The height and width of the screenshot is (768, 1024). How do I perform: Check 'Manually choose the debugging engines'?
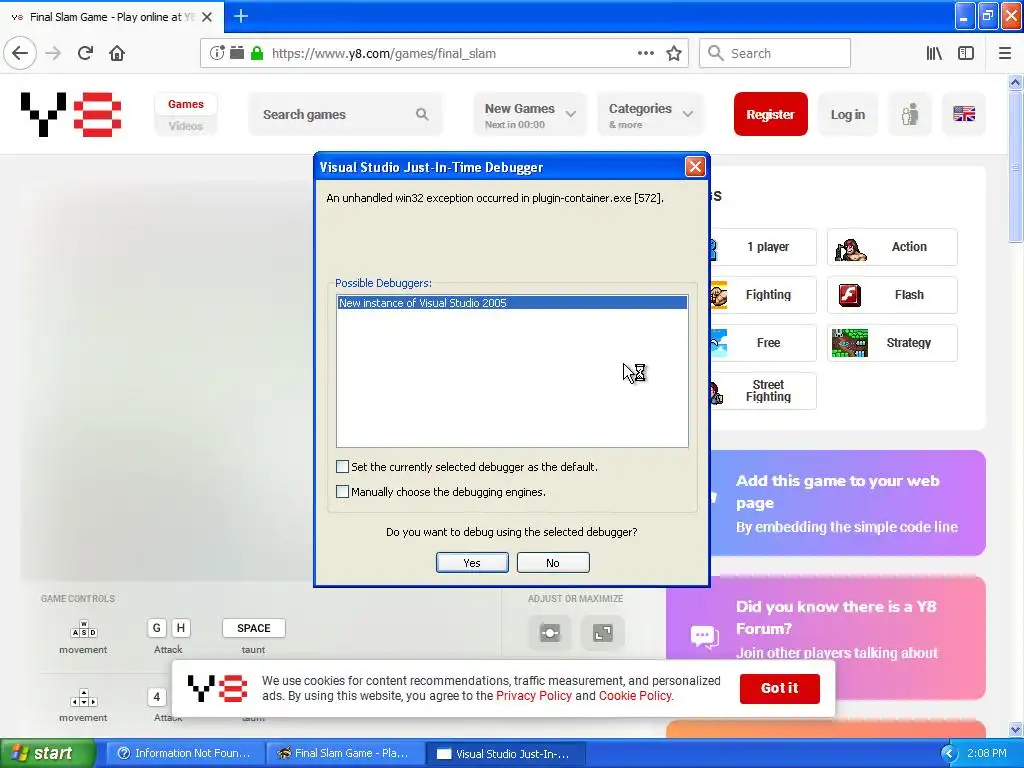coord(342,491)
